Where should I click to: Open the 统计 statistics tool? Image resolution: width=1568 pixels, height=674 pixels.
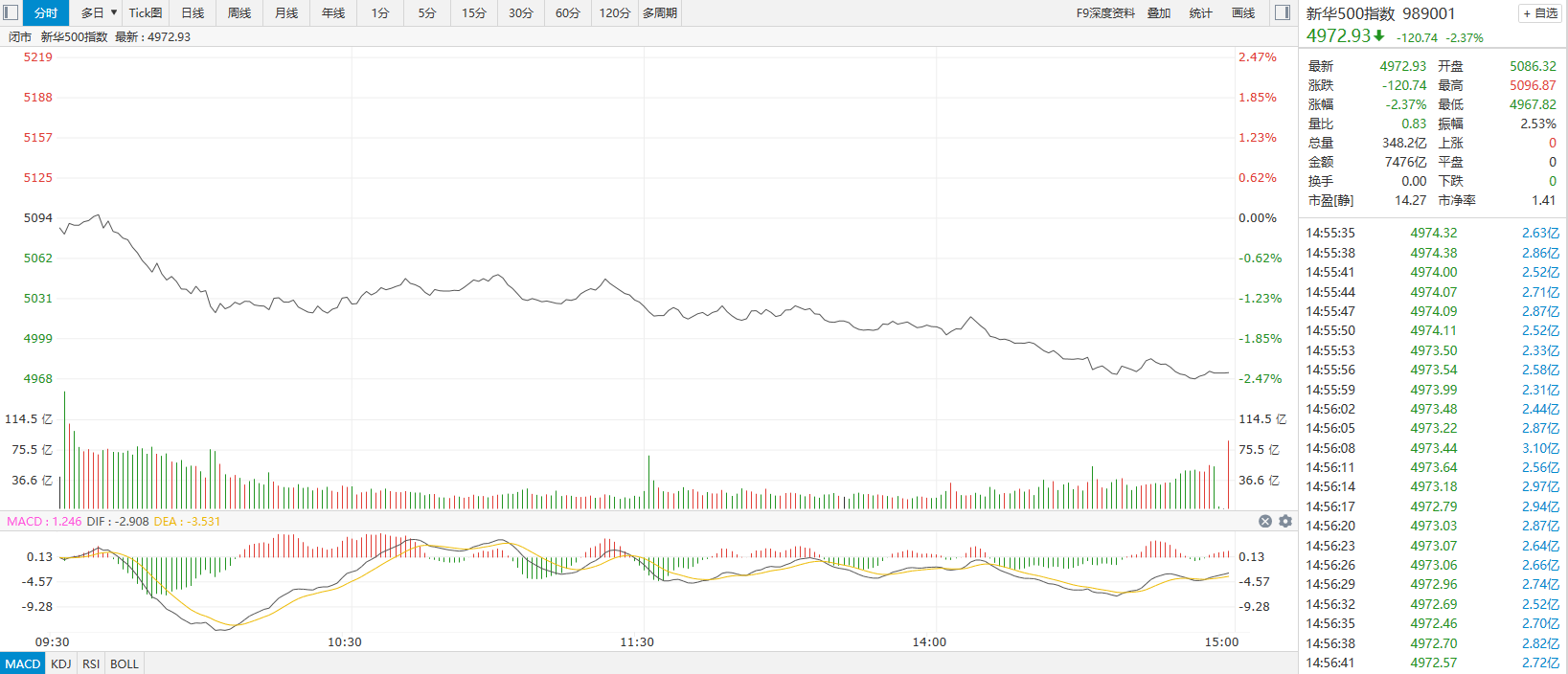(1201, 12)
